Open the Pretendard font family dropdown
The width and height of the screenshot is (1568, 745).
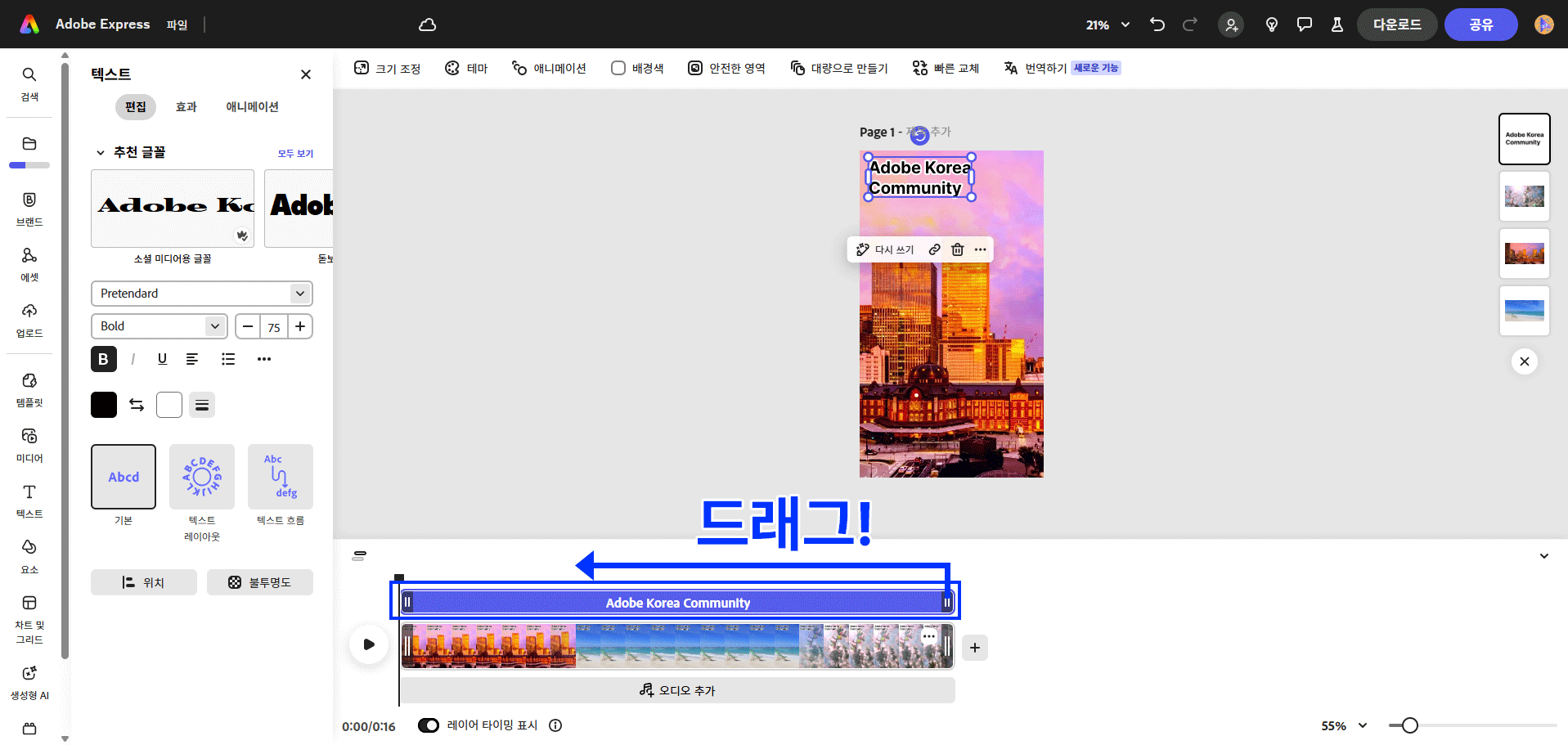202,294
